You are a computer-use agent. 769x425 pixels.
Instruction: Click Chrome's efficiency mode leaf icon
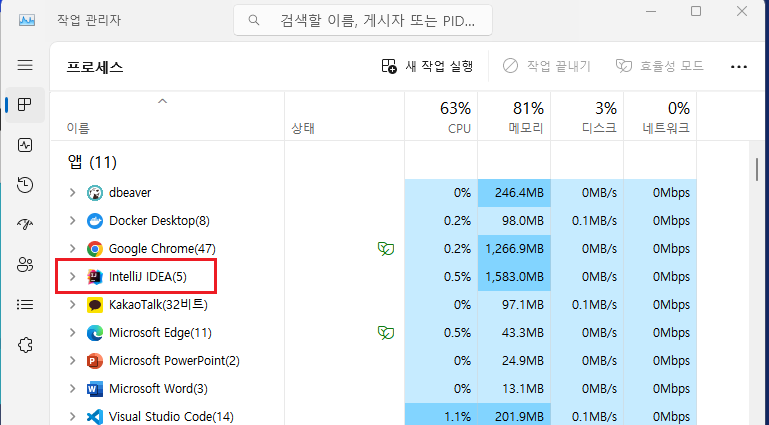point(386,249)
